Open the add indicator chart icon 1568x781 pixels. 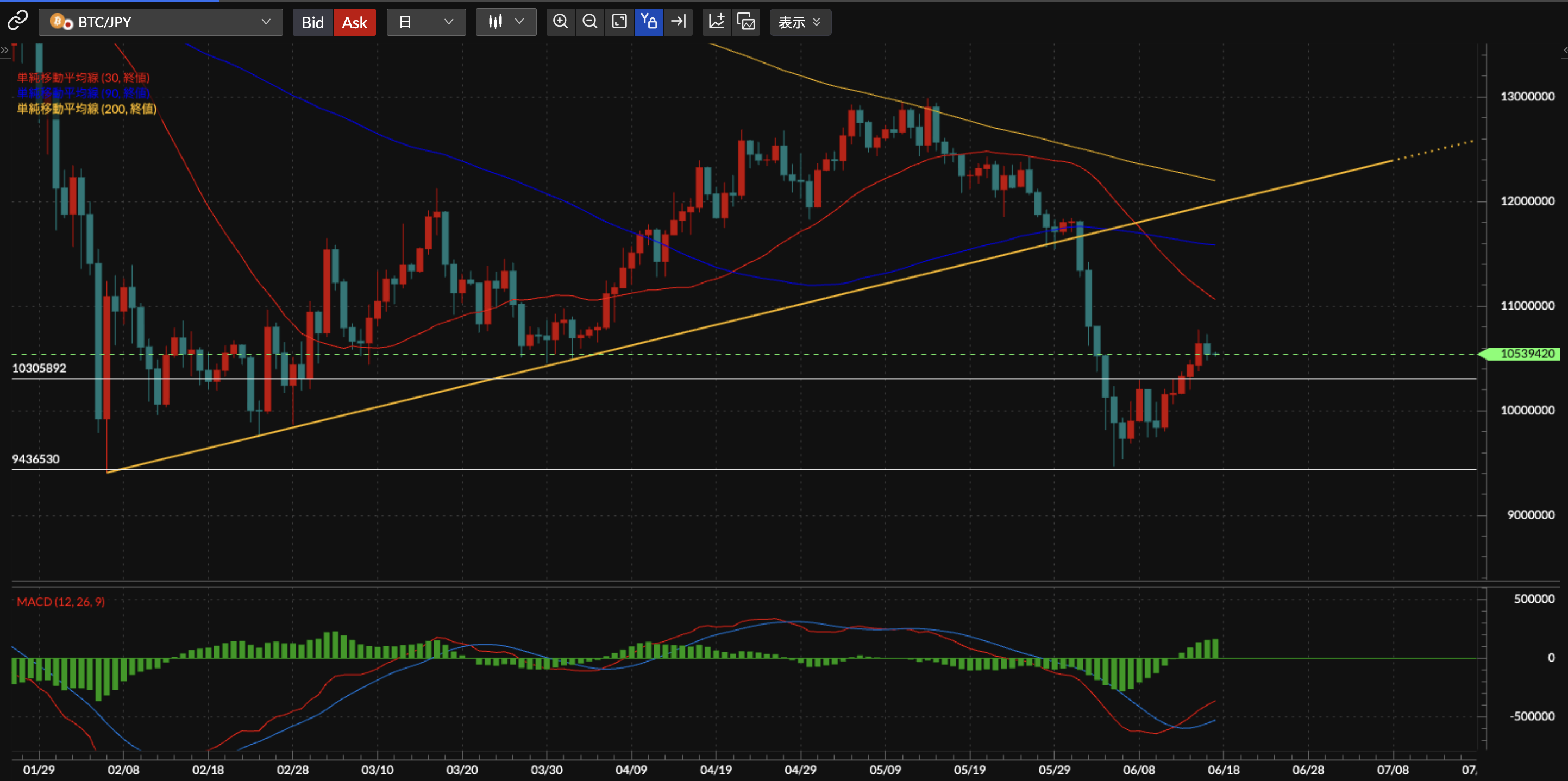(717, 22)
